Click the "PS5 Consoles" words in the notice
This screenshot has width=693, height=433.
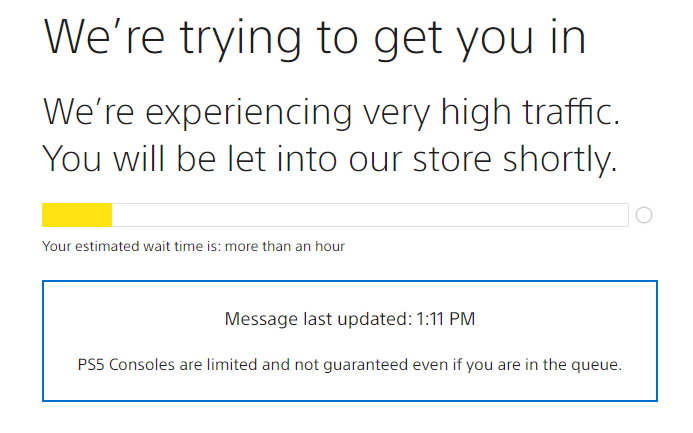(x=126, y=365)
